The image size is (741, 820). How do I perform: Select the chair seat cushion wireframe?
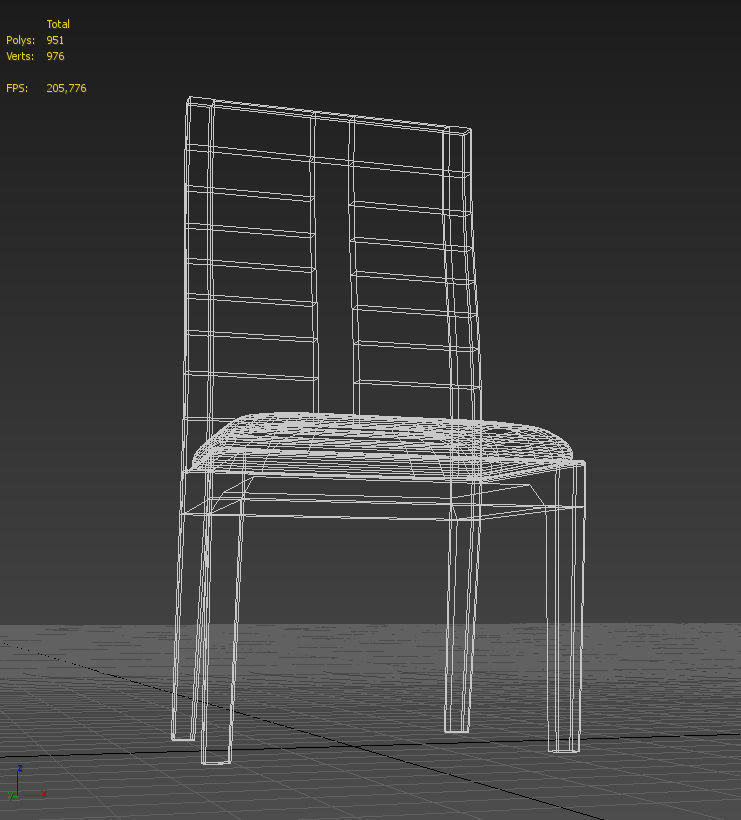(x=382, y=445)
